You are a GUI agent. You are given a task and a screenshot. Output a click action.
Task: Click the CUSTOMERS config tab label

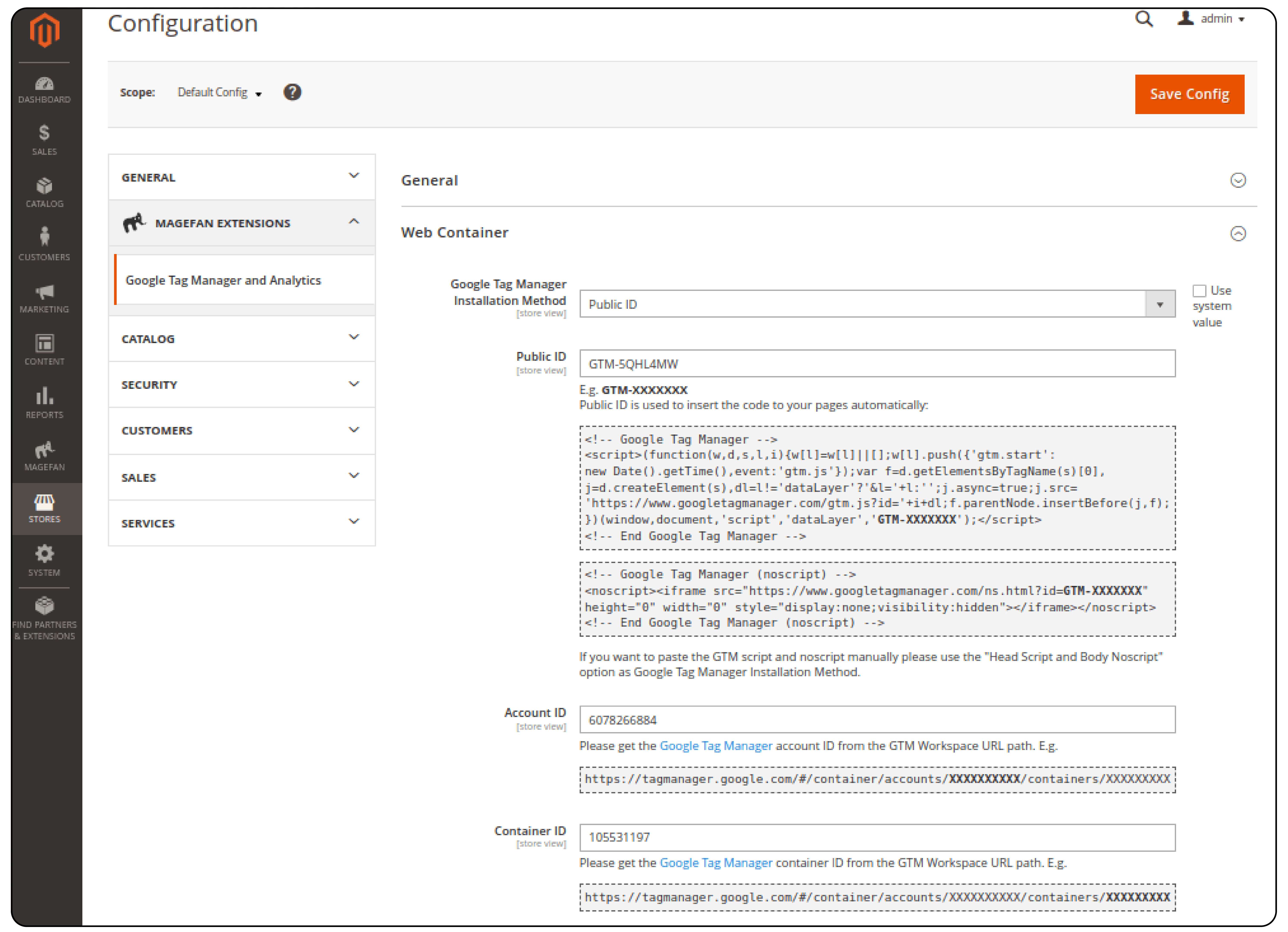click(x=157, y=431)
